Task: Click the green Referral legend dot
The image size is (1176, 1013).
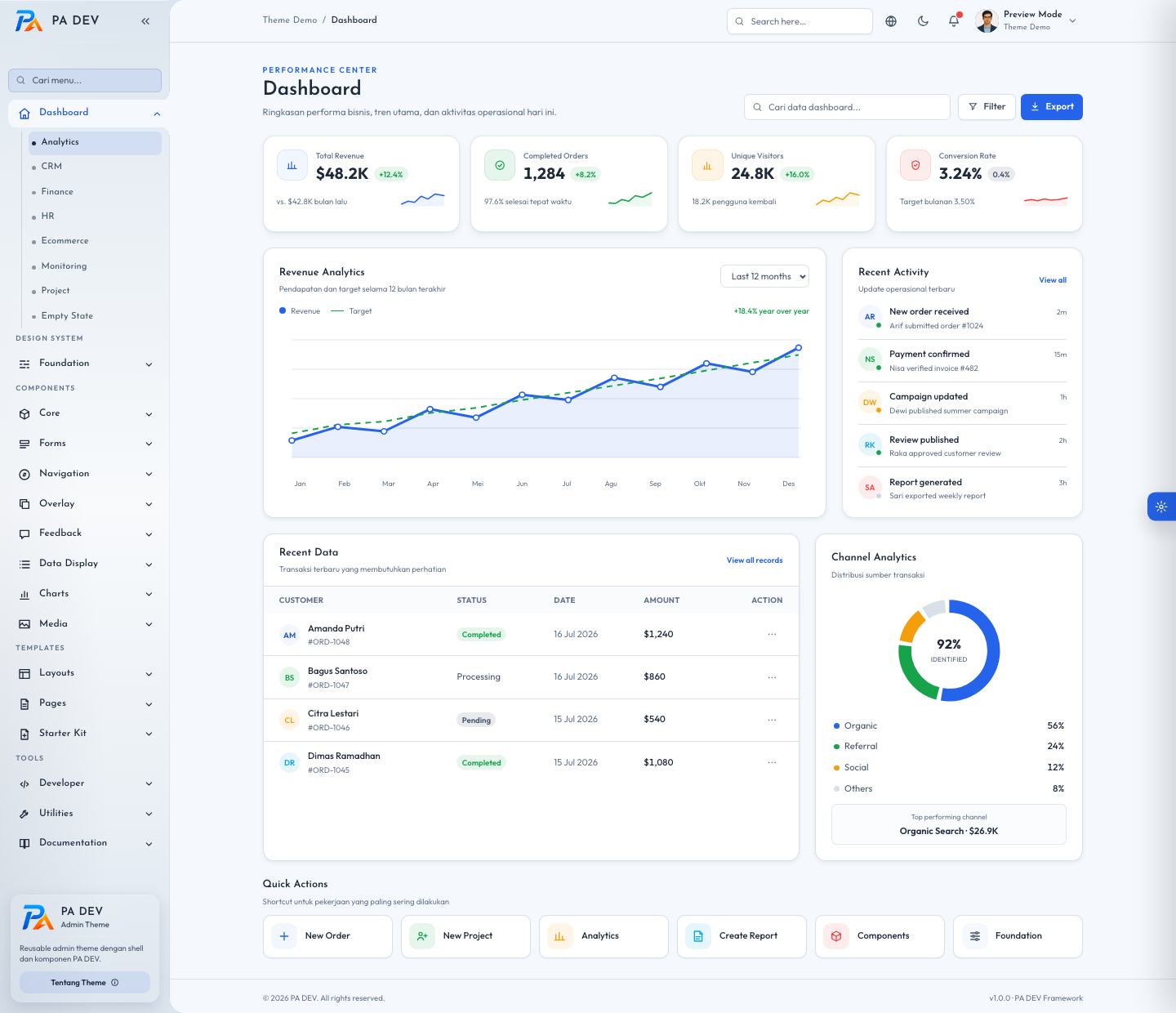Action: [836, 747]
